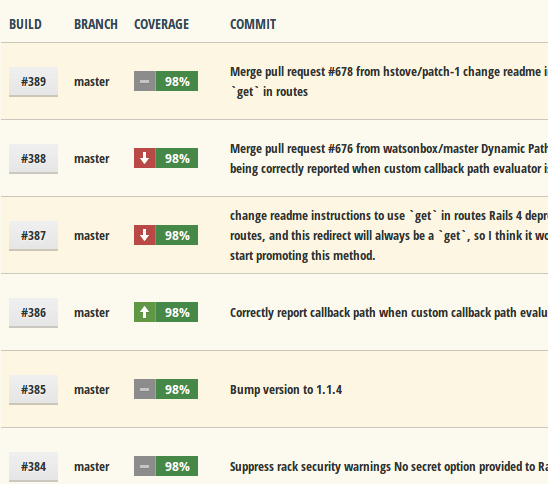Viewport: 548px width, 484px height.
Task: Click the BUILD column header
Action: 26,24
